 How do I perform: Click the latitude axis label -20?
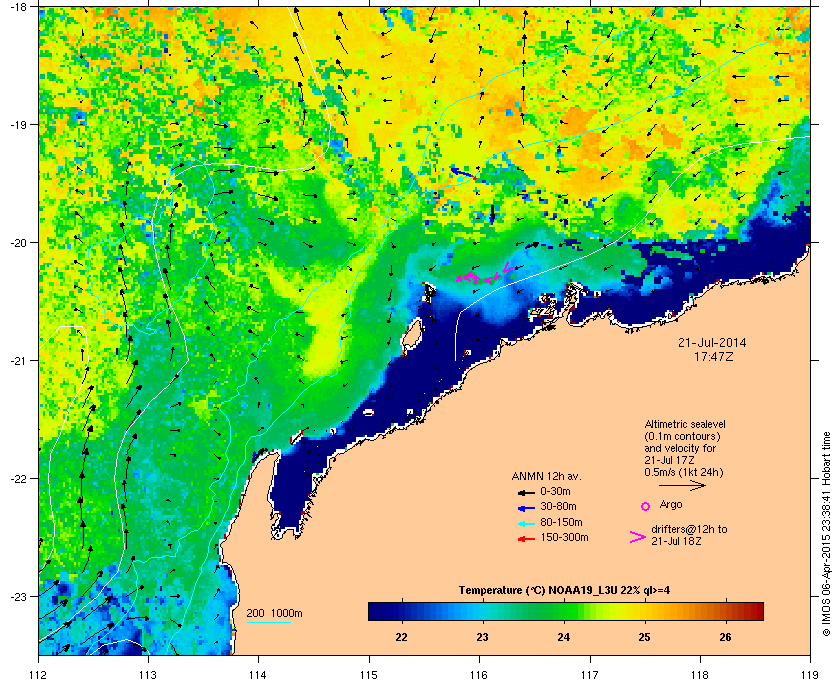click(x=18, y=242)
